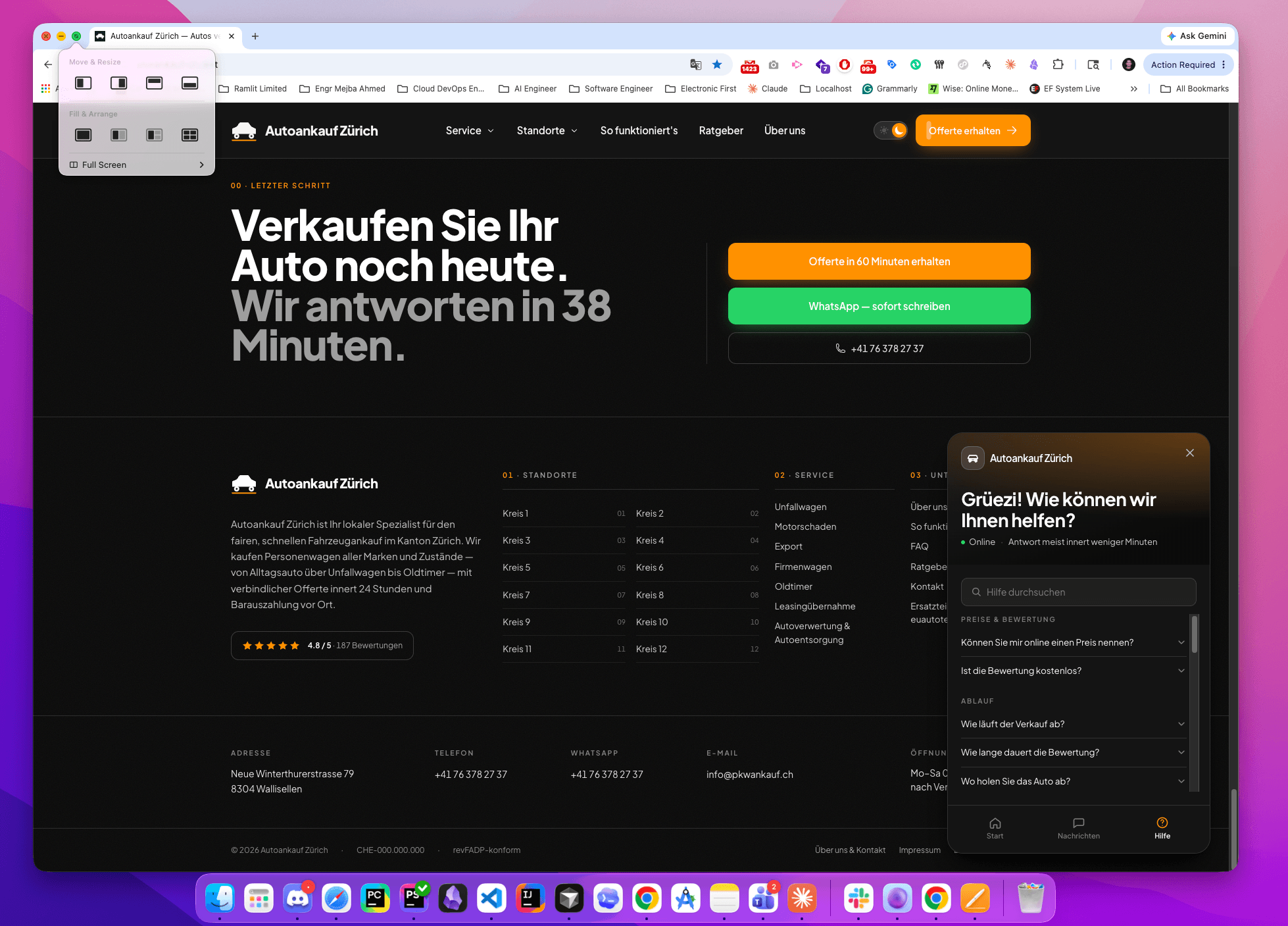Tile window to right half
1288x926 pixels.
coord(119,83)
